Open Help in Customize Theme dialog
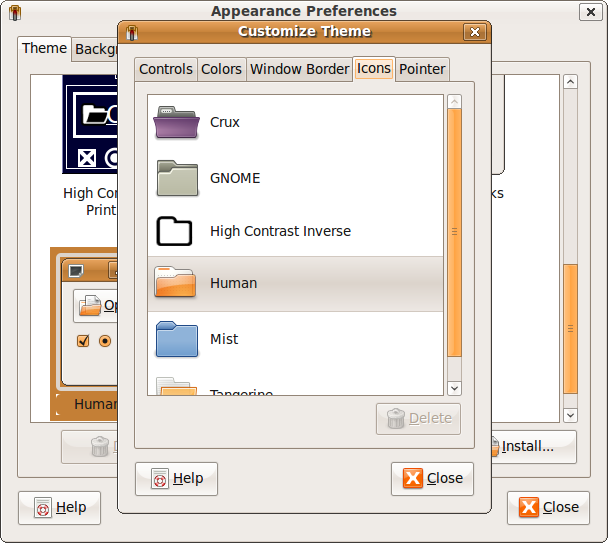The image size is (608, 543). click(x=176, y=478)
